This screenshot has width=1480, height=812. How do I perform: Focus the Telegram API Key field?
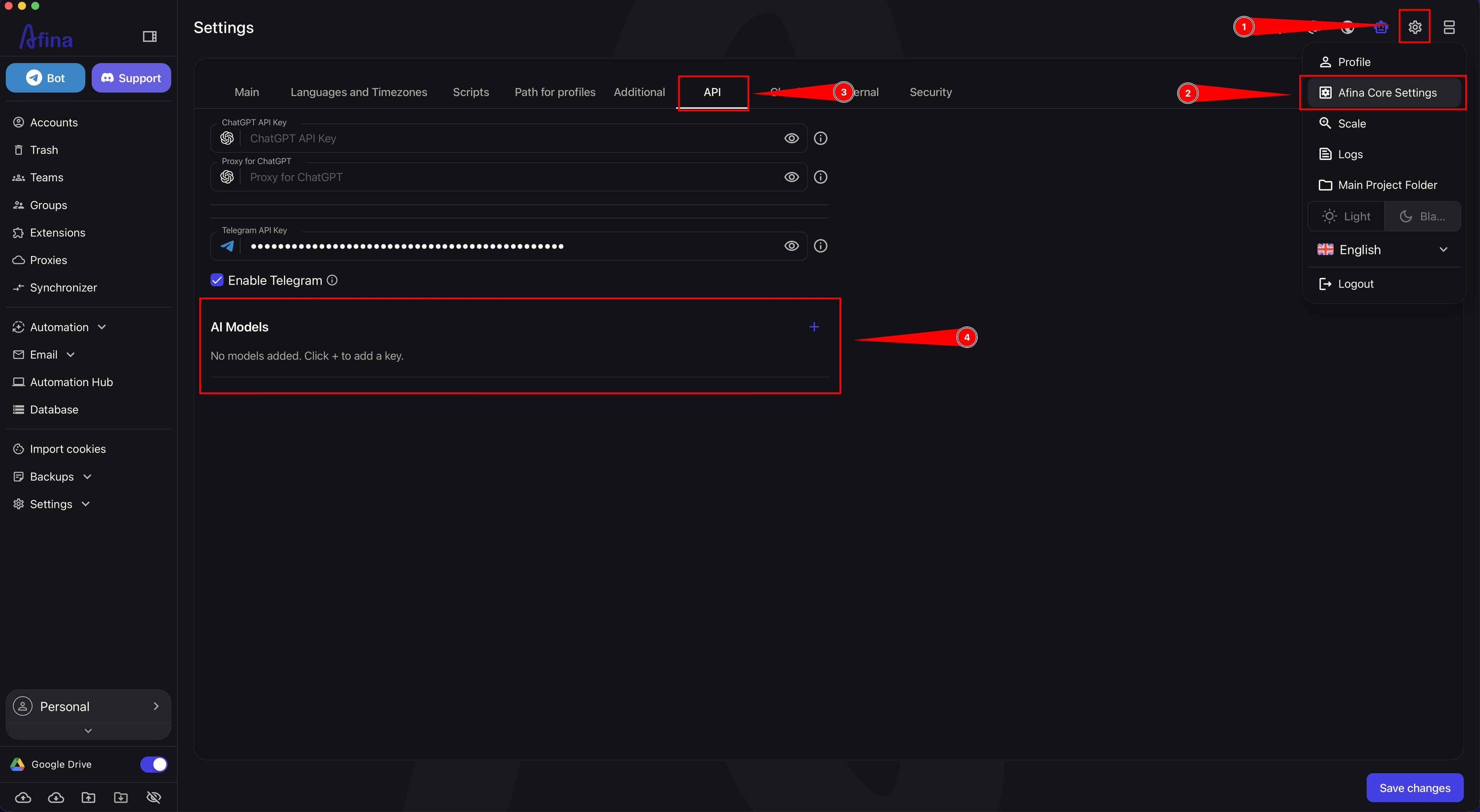pos(508,246)
